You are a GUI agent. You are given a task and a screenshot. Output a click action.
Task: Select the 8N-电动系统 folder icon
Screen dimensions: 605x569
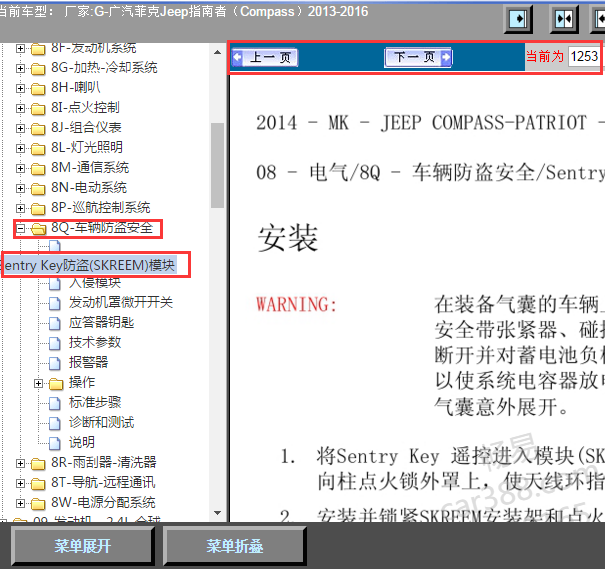click(x=38, y=189)
